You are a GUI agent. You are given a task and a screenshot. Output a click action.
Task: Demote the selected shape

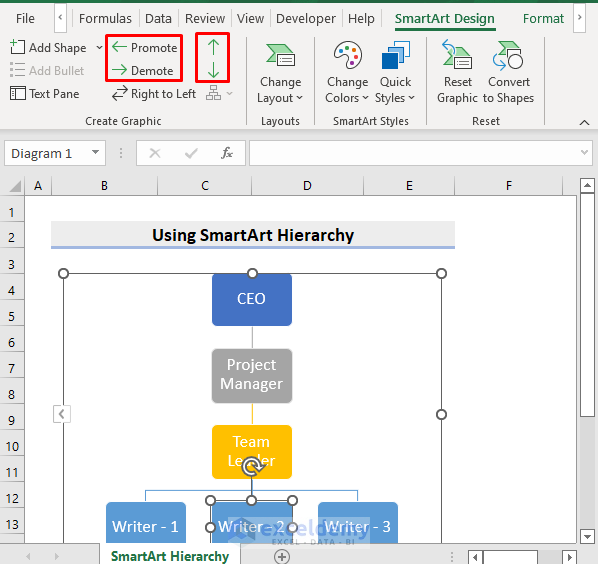(143, 71)
